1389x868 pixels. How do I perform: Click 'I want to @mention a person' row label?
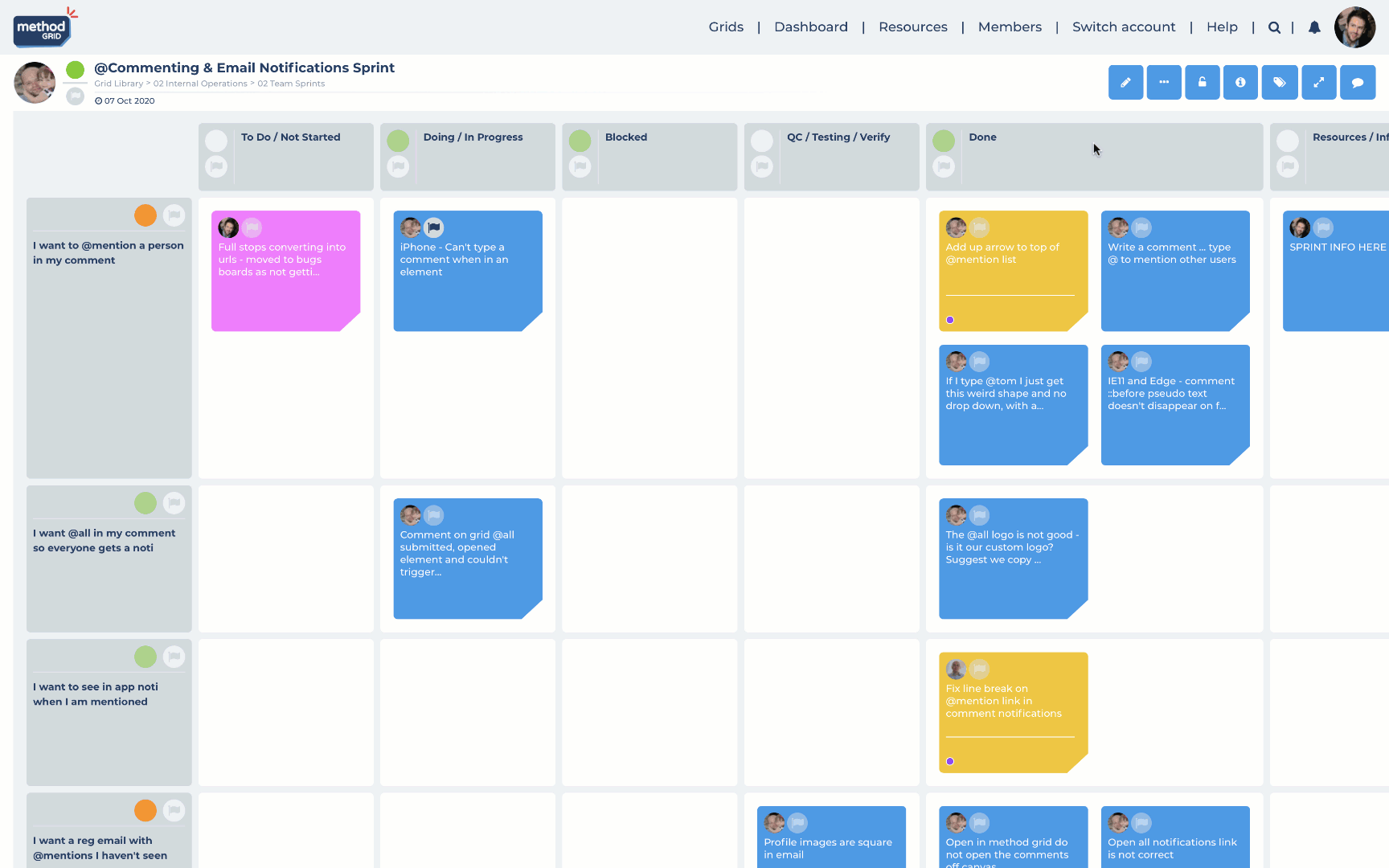(109, 253)
